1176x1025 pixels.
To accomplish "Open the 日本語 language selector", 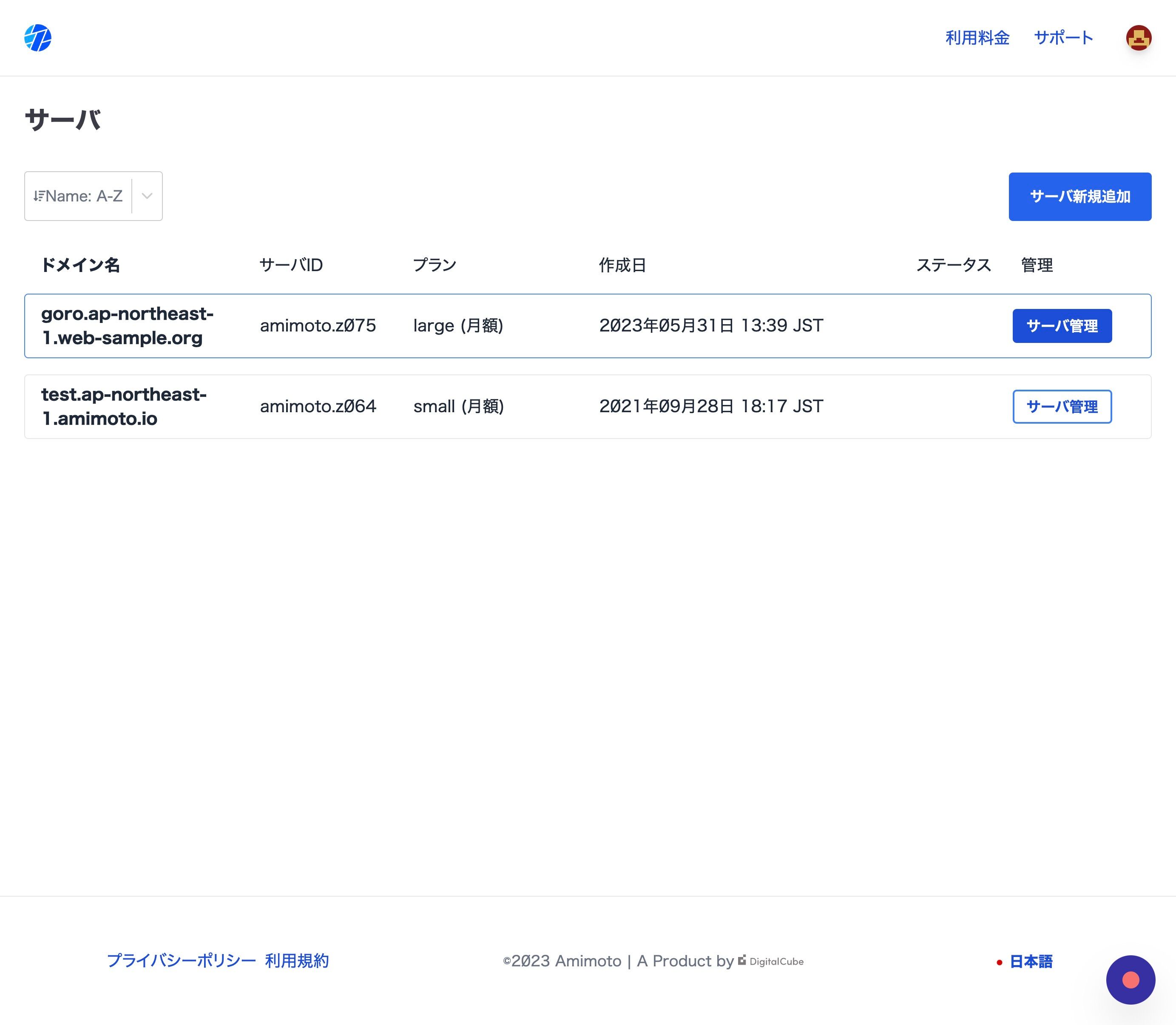I will (x=1031, y=962).
